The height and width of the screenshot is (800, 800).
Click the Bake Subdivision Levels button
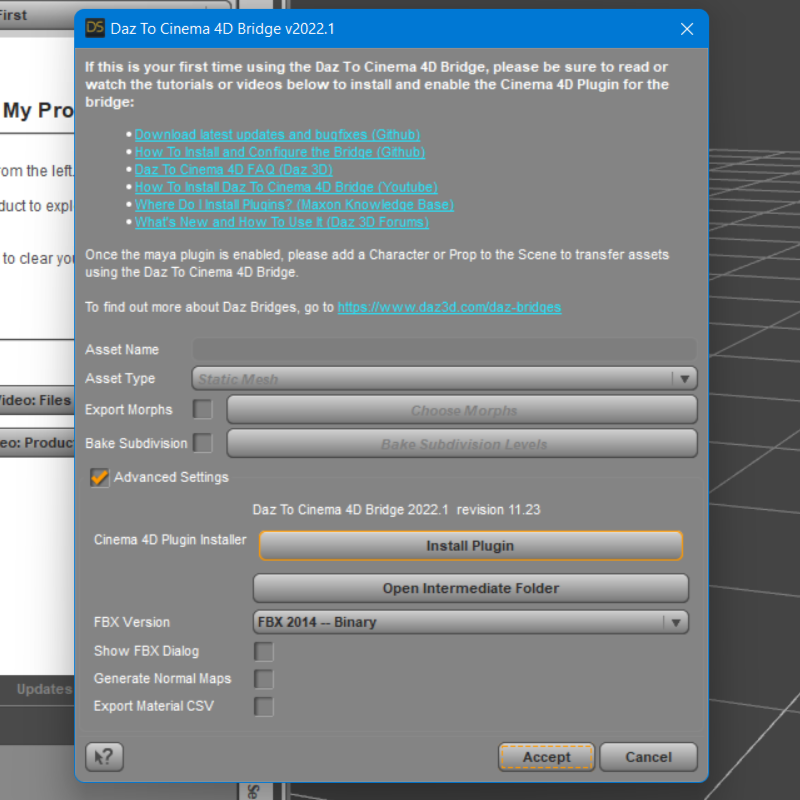[x=462, y=443]
